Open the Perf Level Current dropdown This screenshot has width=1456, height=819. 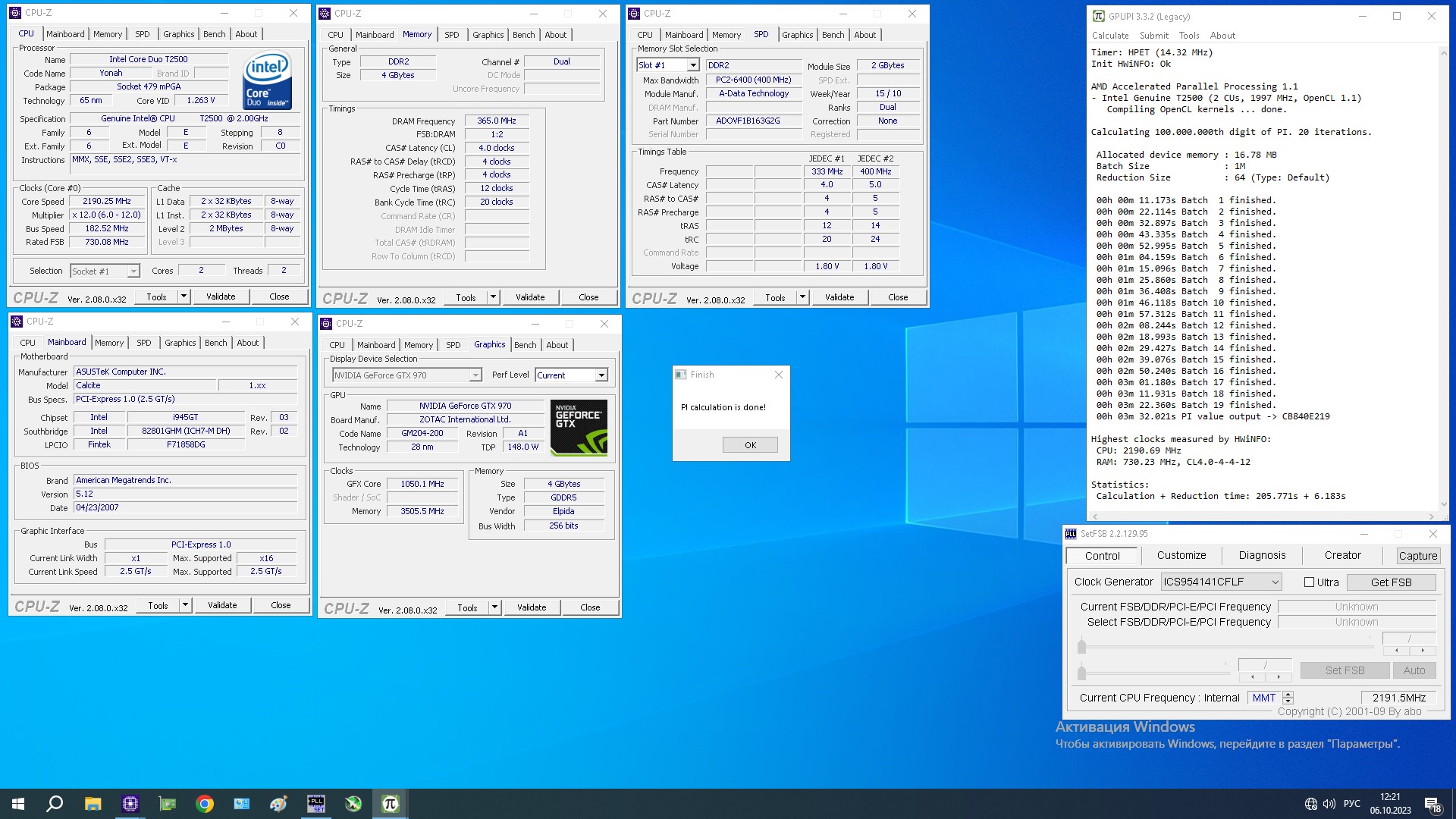tap(601, 375)
